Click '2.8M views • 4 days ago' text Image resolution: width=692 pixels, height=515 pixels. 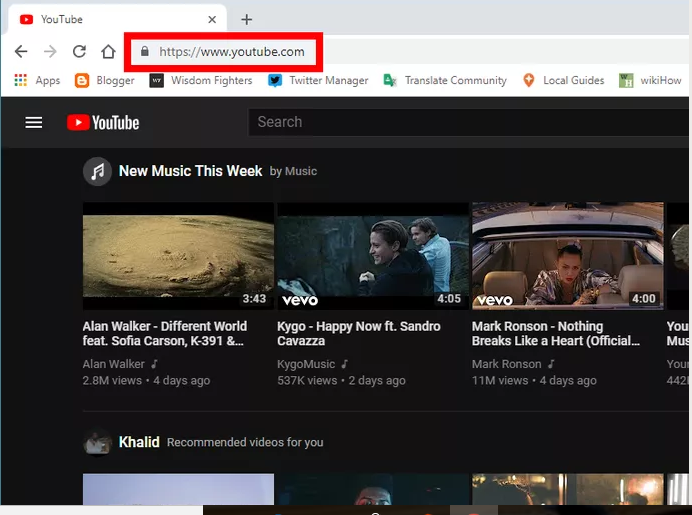[x=146, y=380]
